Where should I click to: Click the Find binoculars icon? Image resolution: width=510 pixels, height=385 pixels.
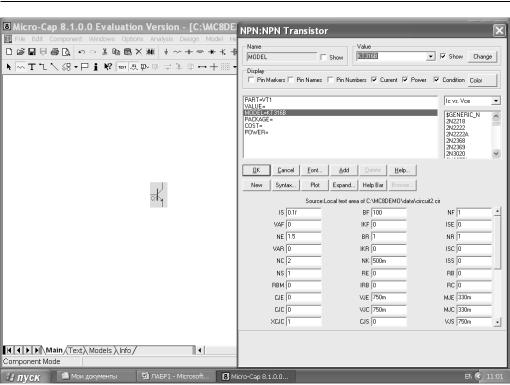150,52
